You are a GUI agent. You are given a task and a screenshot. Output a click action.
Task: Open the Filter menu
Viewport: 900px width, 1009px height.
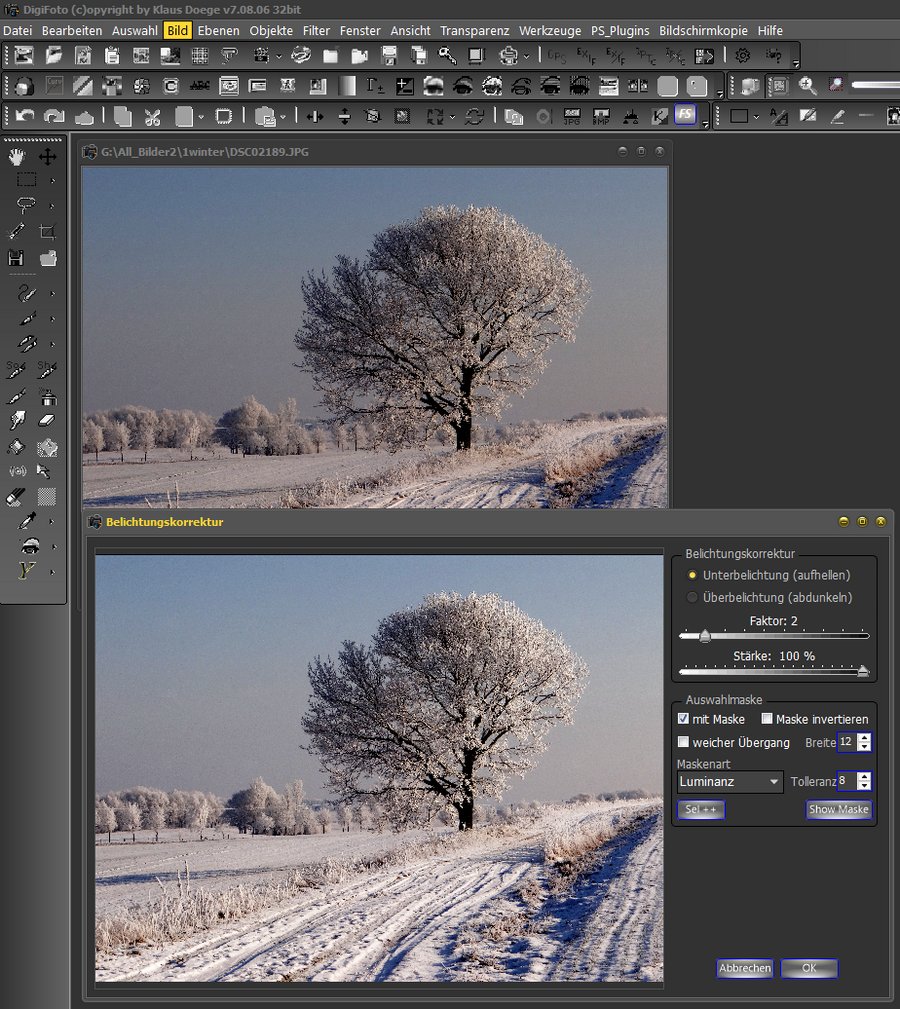click(x=316, y=31)
